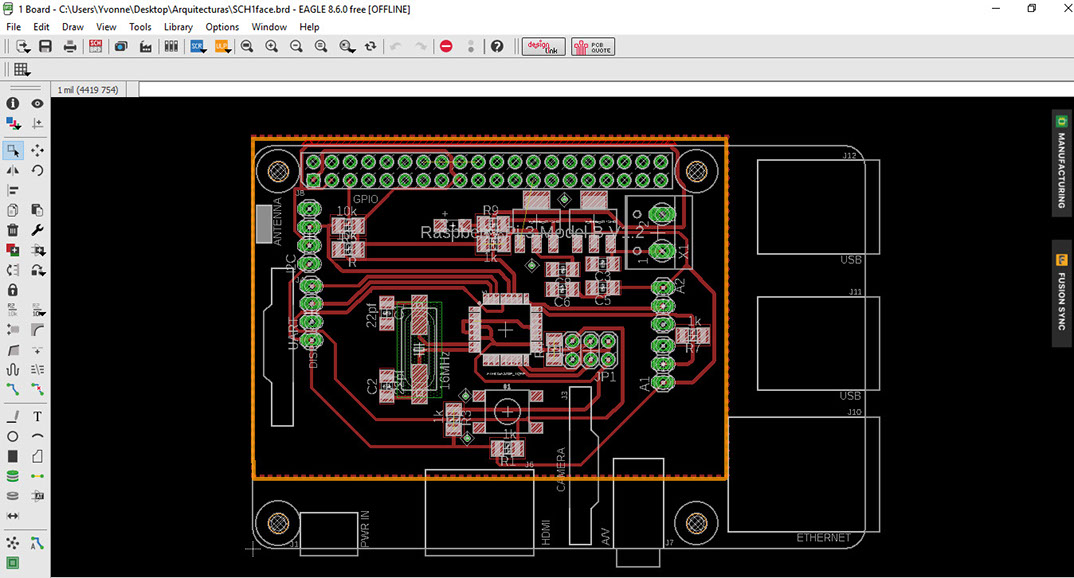Open the Window menu

pos(269,27)
